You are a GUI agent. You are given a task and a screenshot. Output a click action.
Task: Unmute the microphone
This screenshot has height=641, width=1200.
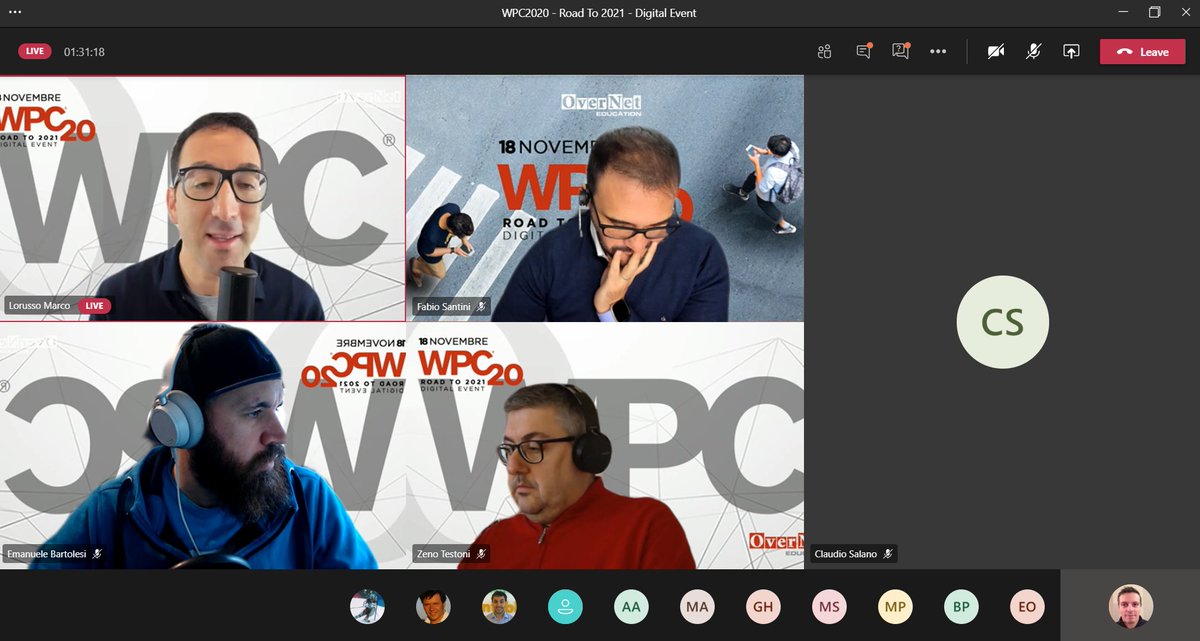pos(1033,52)
